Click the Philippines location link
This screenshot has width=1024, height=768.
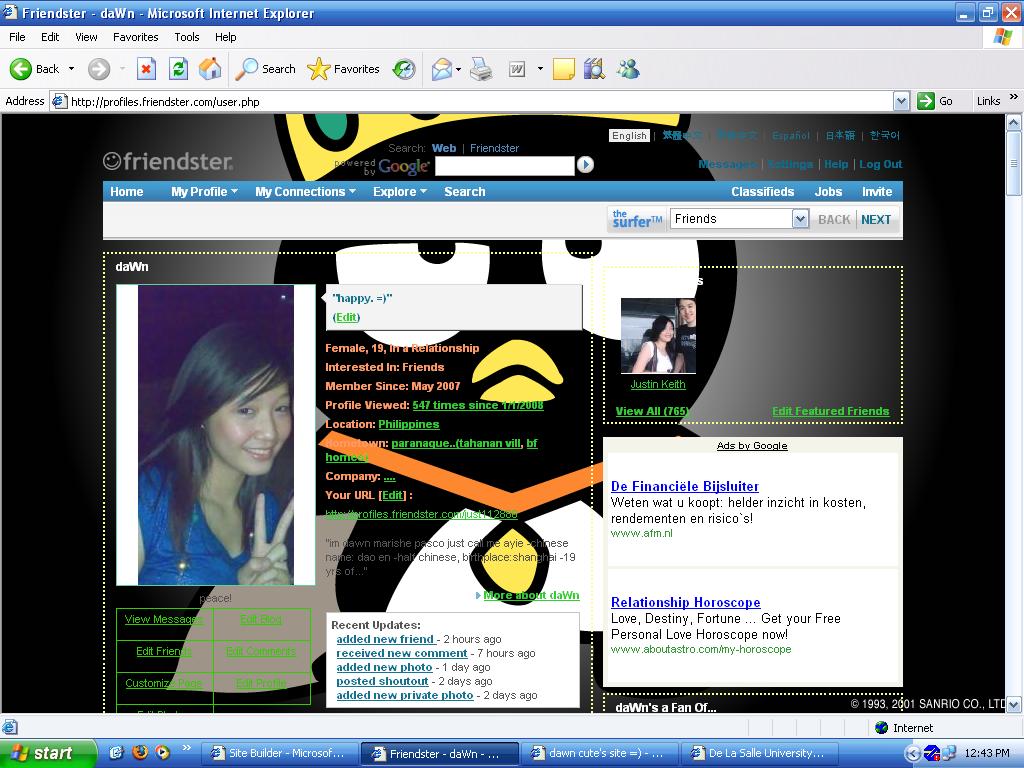click(x=409, y=424)
